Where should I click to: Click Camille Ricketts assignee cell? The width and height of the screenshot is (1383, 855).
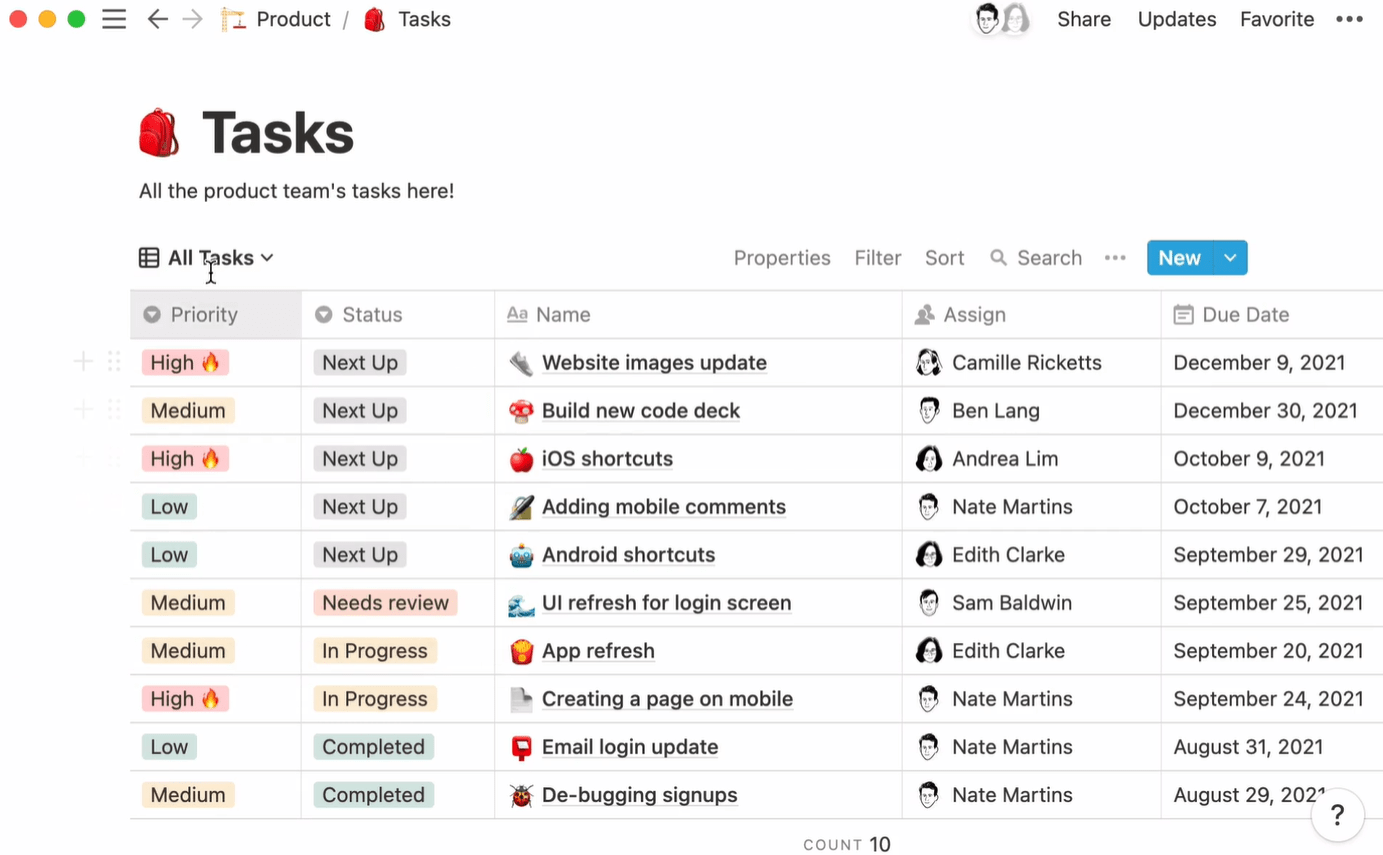coord(1031,363)
